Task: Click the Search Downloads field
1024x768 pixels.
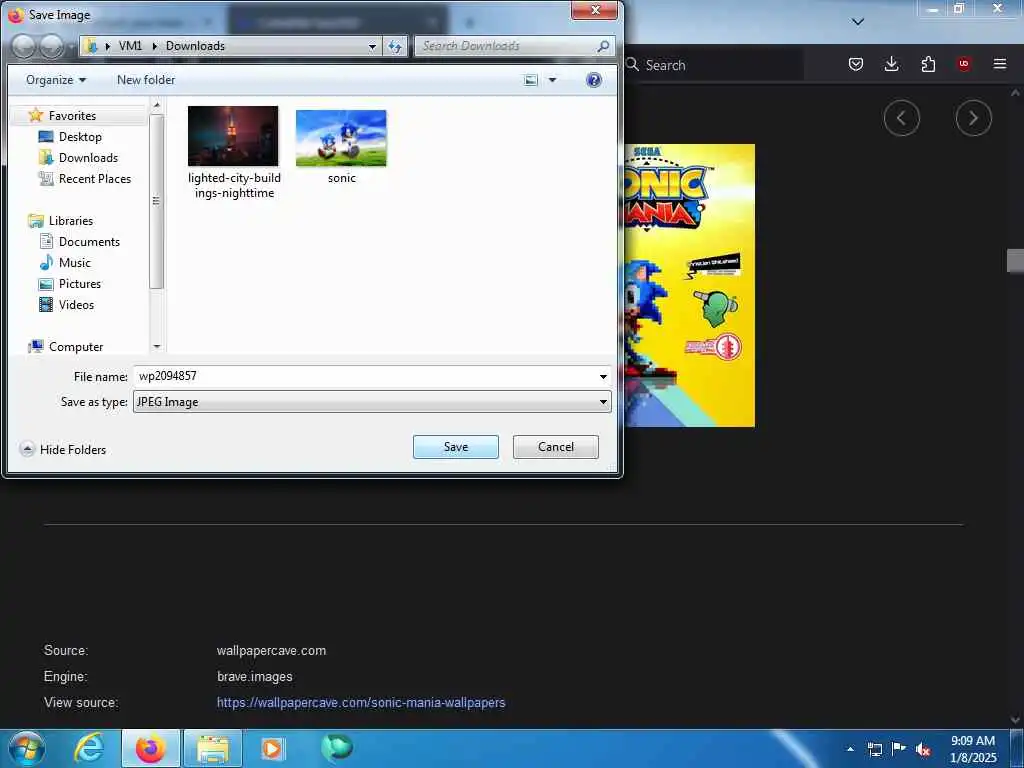Action: click(506, 46)
